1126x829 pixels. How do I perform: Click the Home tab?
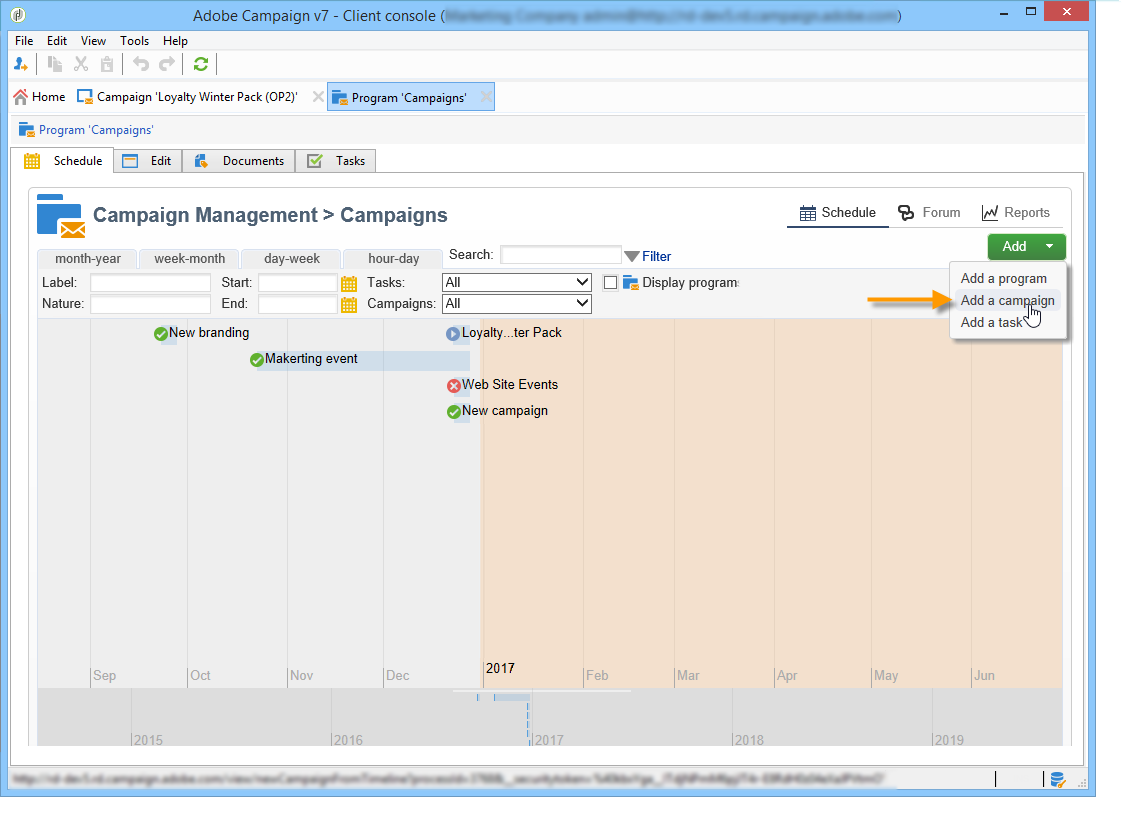[39, 97]
